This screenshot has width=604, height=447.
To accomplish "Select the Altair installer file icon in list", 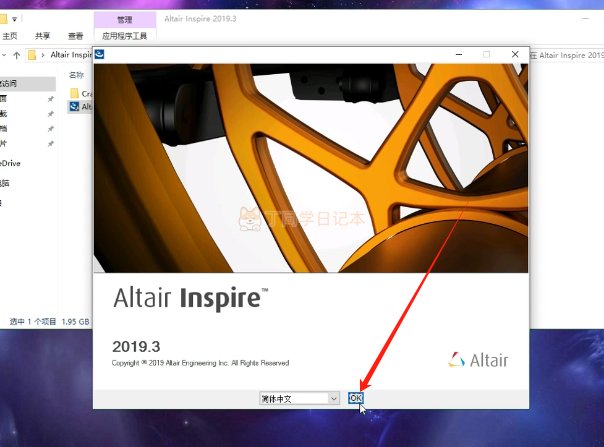I will [x=74, y=107].
